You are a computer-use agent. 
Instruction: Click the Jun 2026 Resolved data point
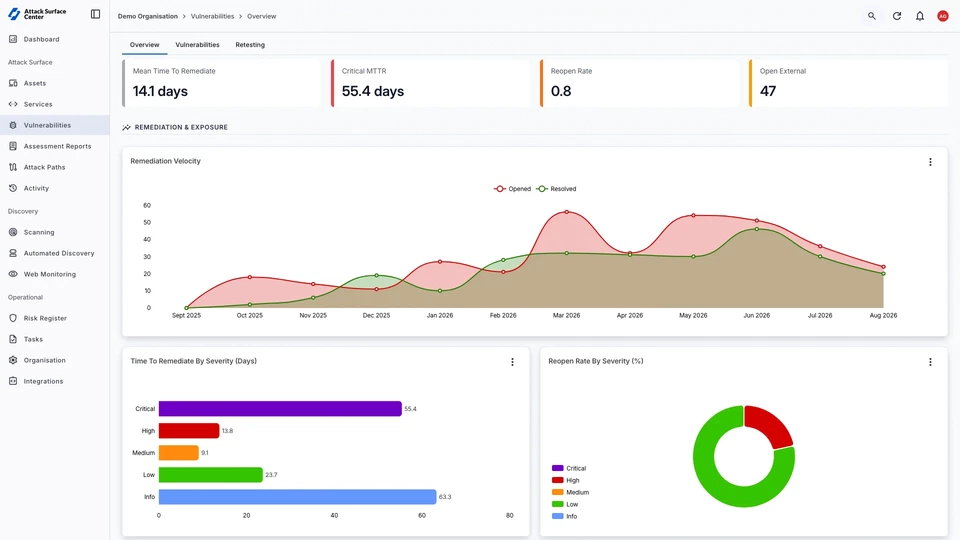(757, 229)
